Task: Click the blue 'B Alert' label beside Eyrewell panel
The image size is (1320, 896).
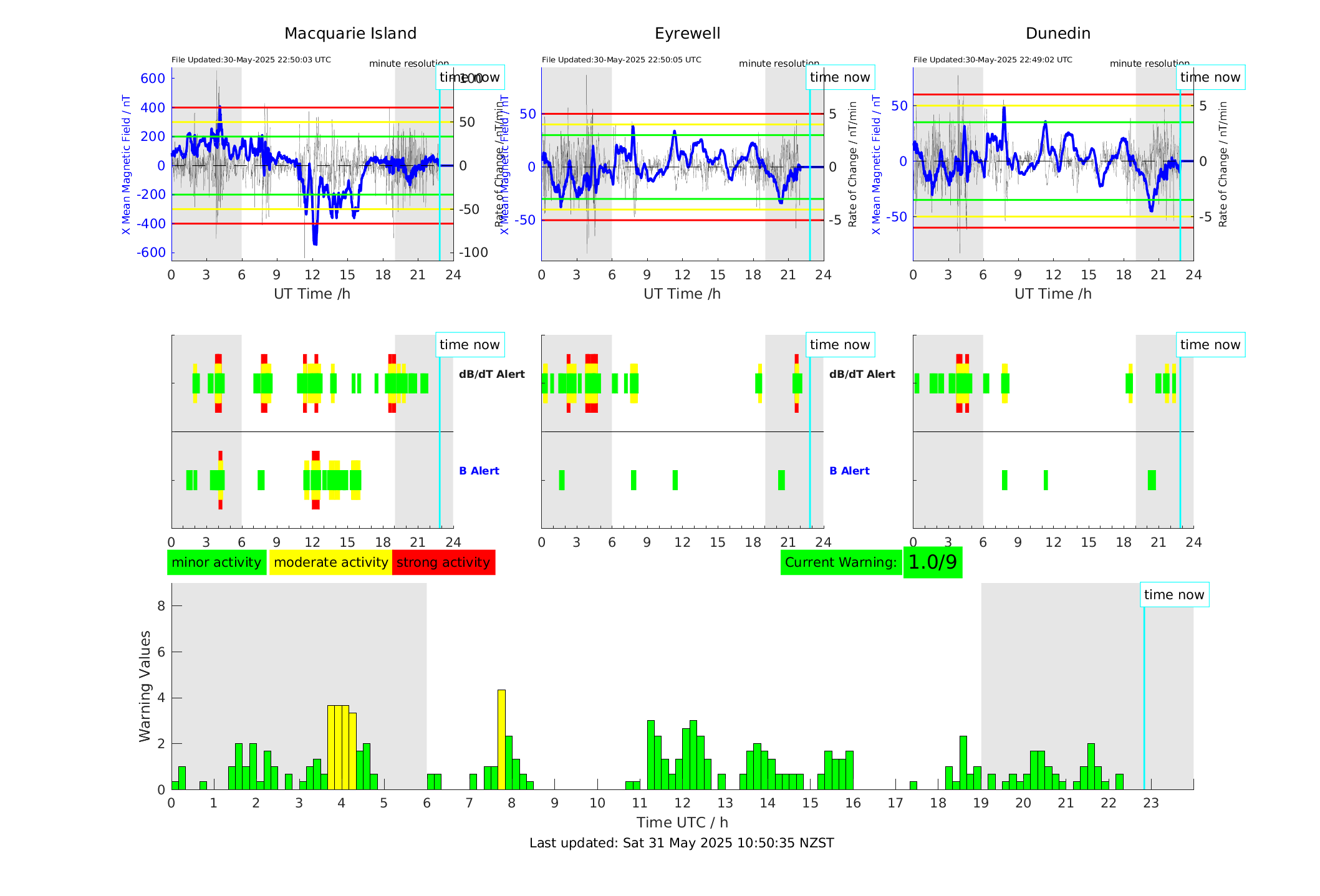Action: 849,471
